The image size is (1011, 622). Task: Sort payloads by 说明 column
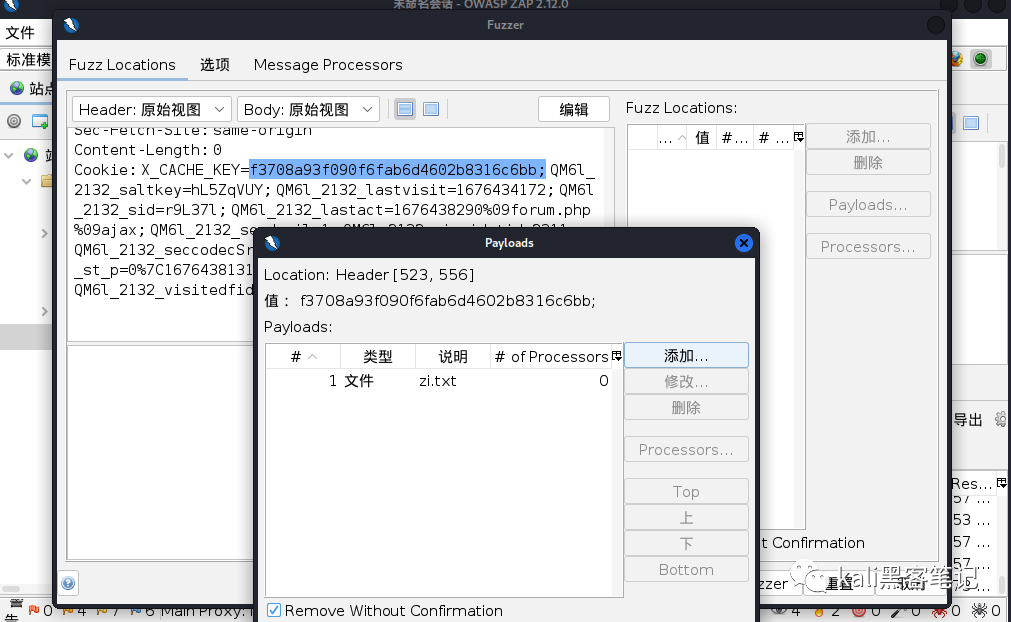click(x=453, y=356)
